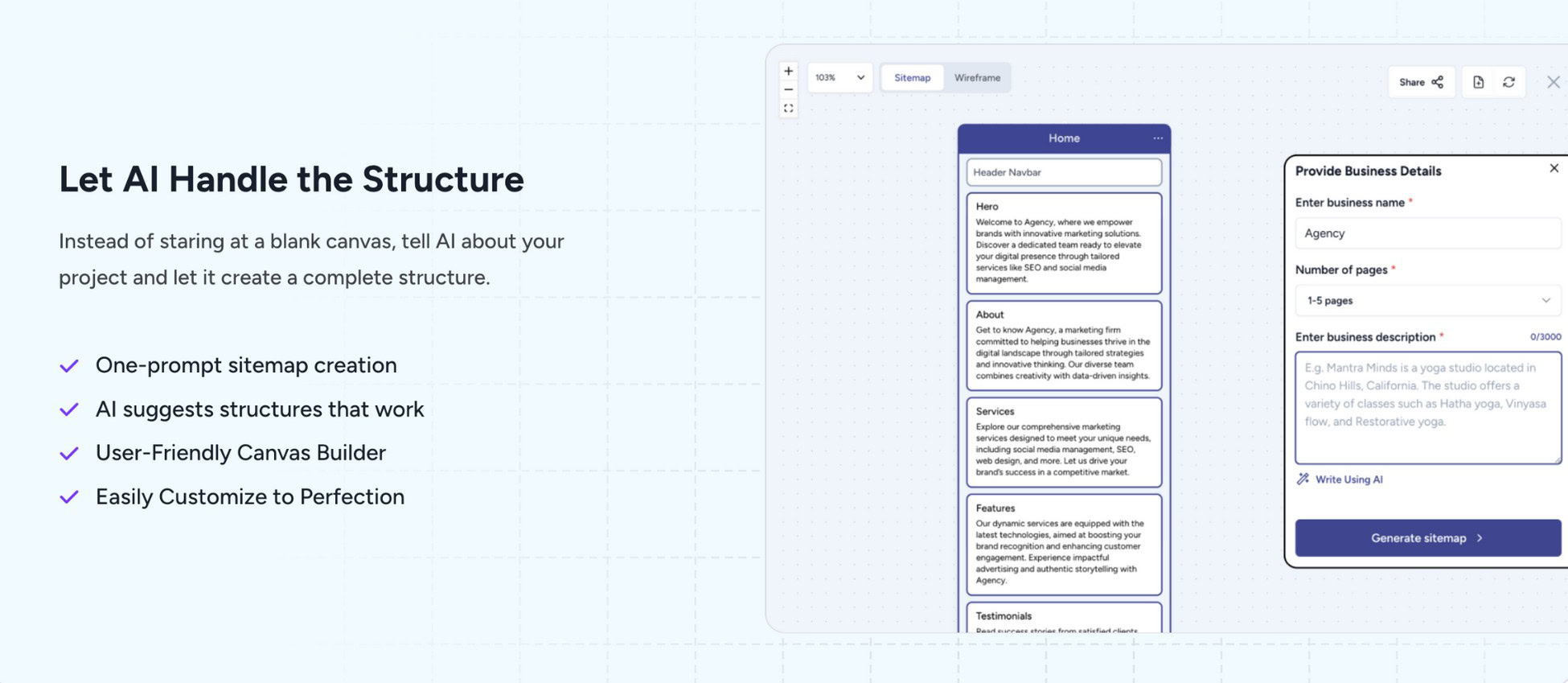The height and width of the screenshot is (683, 1568).
Task: Click the business description text area
Action: 1428,408
